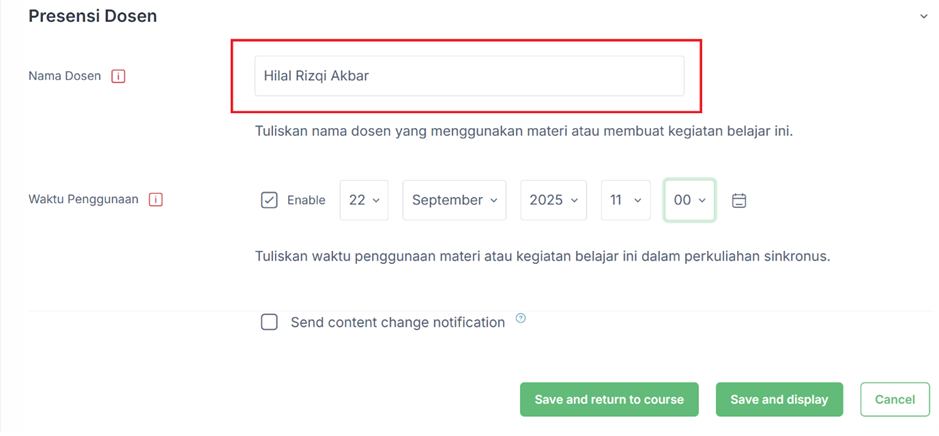Screen dimensions: 939x436
Task: Cancel the form changes
Action: click(x=894, y=399)
